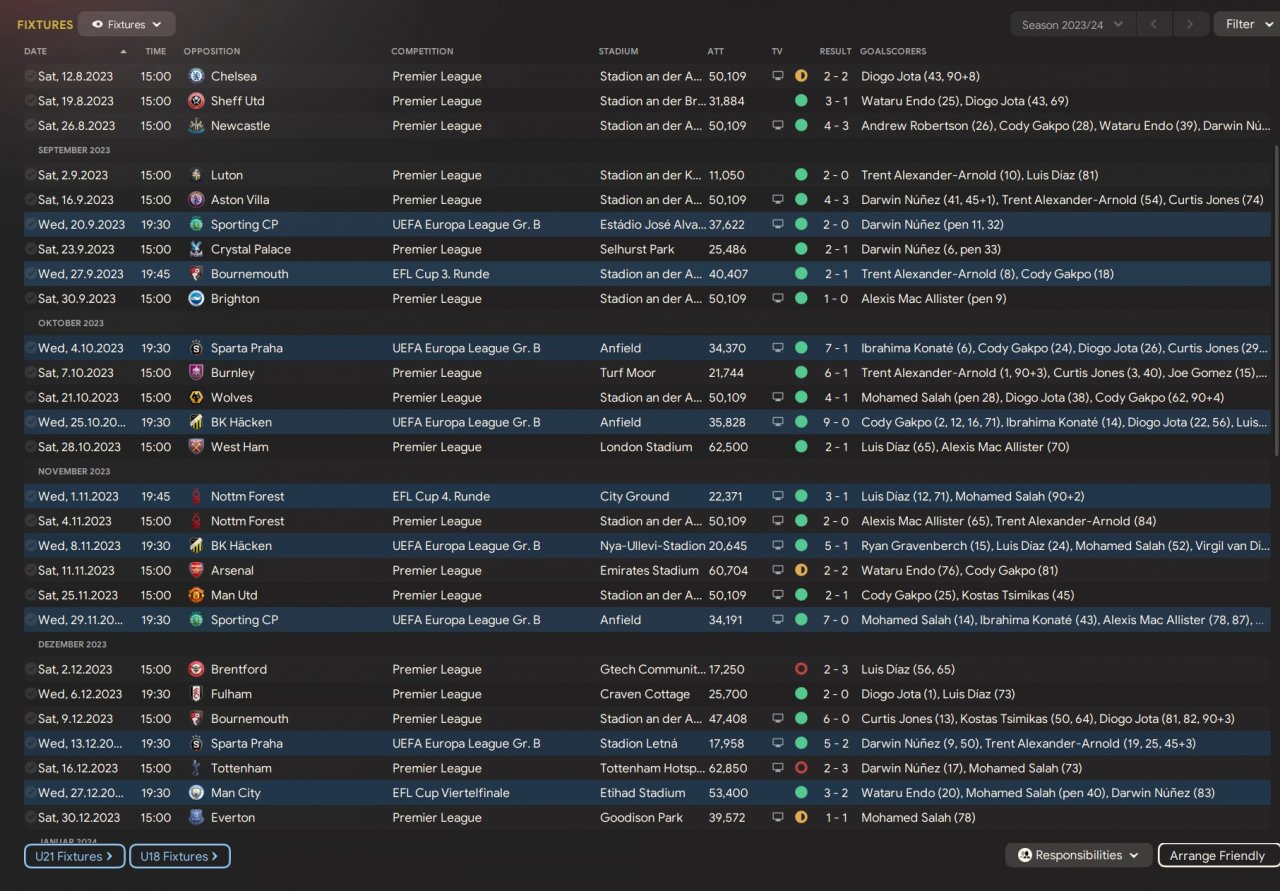This screenshot has width=1280, height=891.
Task: Click the Chelsea club badge
Action: pyautogui.click(x=196, y=76)
